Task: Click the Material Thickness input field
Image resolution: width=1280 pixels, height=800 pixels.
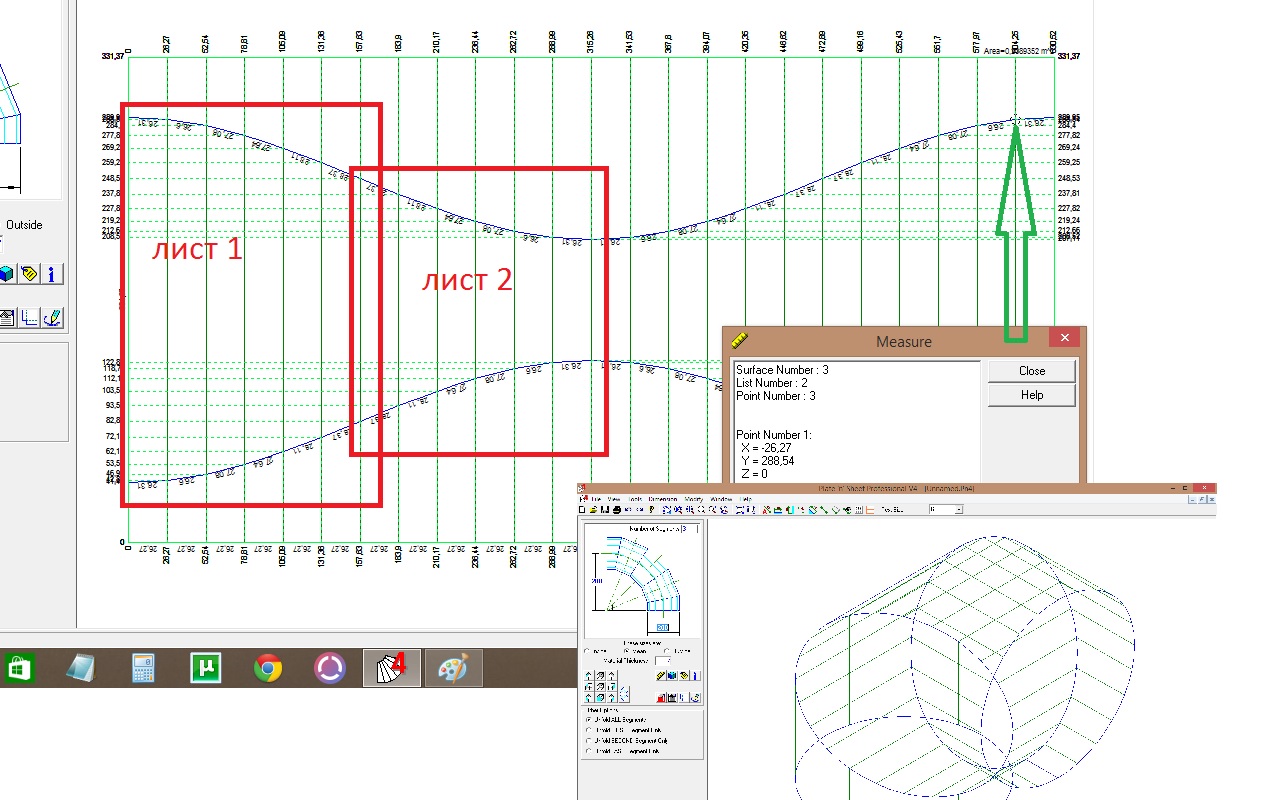Action: pos(663,661)
